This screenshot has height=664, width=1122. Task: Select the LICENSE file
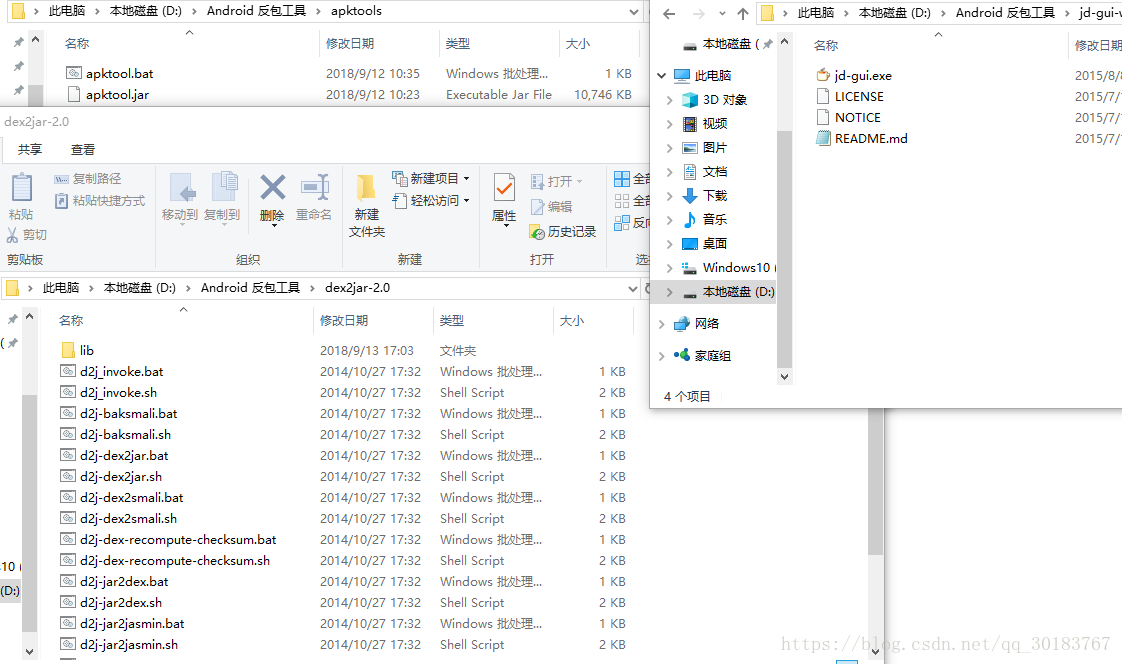pos(859,97)
